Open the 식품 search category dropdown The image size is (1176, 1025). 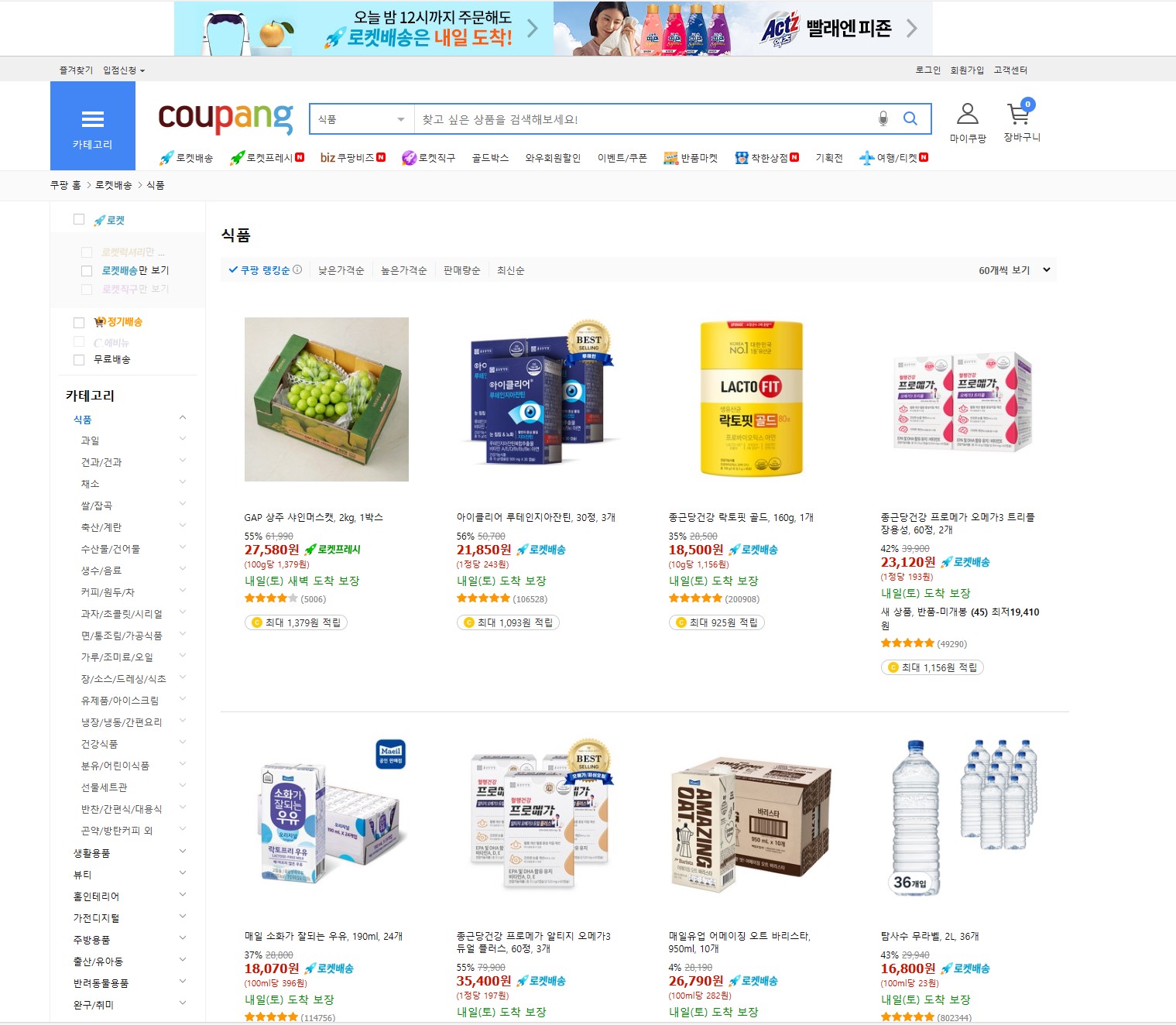tap(362, 119)
